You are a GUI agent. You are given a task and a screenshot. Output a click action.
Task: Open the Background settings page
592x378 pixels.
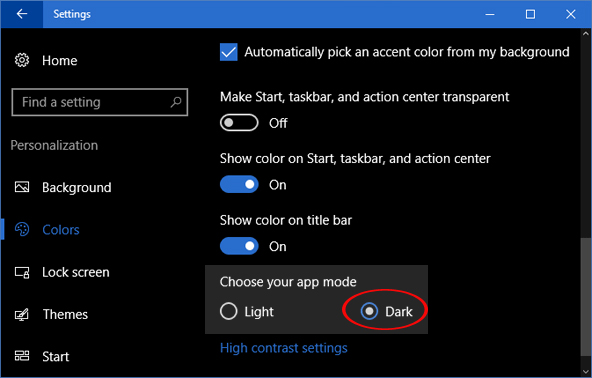[x=77, y=187]
